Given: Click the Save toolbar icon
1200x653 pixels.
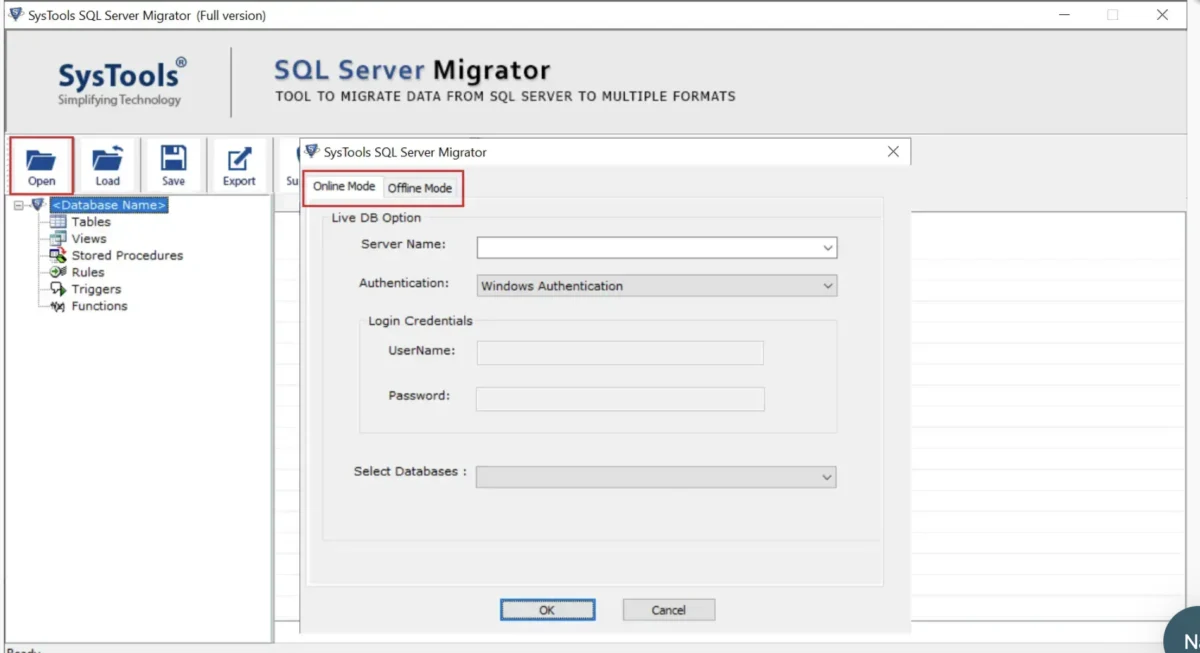Looking at the screenshot, I should 173,166.
